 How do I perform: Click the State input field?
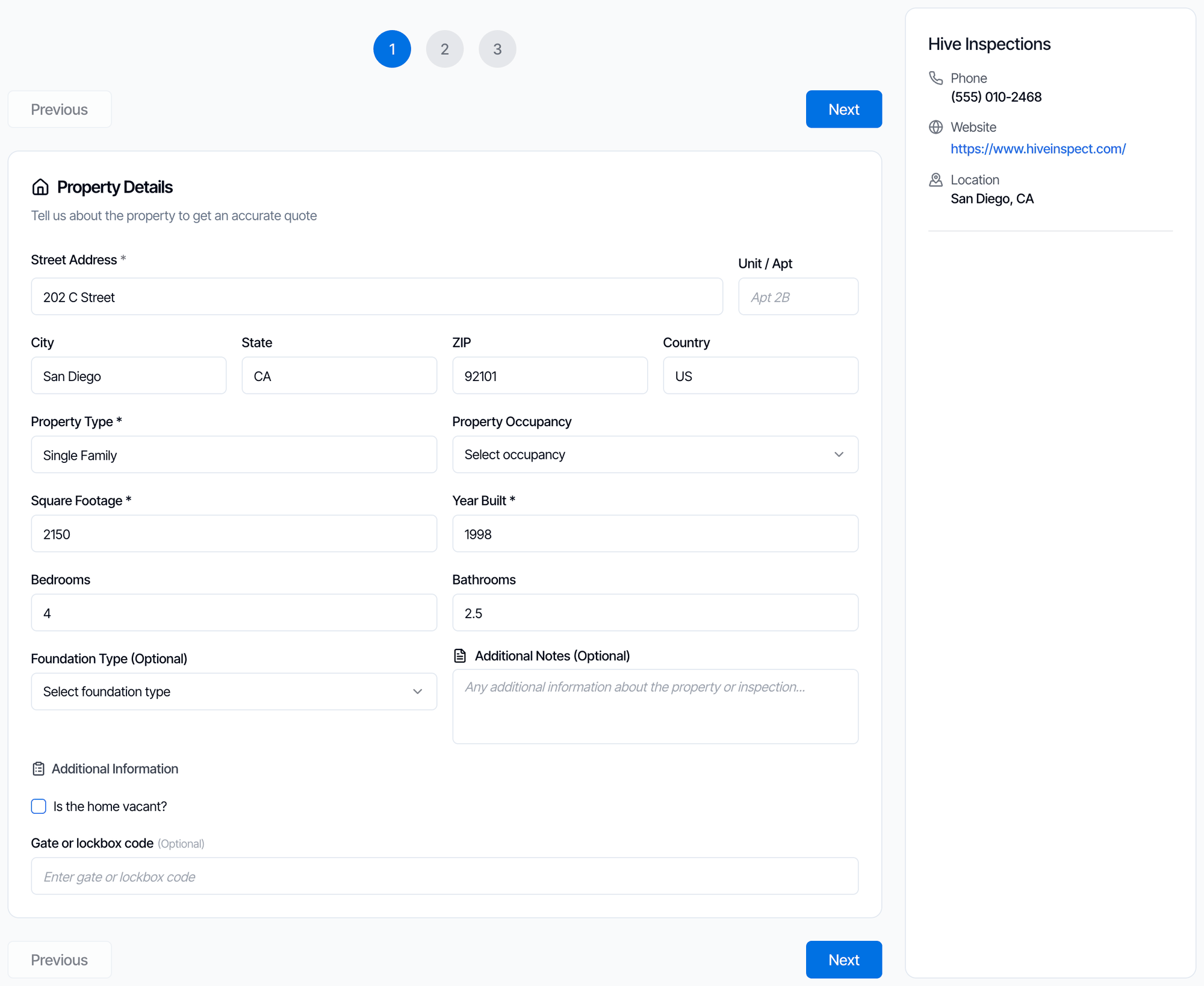click(340, 376)
